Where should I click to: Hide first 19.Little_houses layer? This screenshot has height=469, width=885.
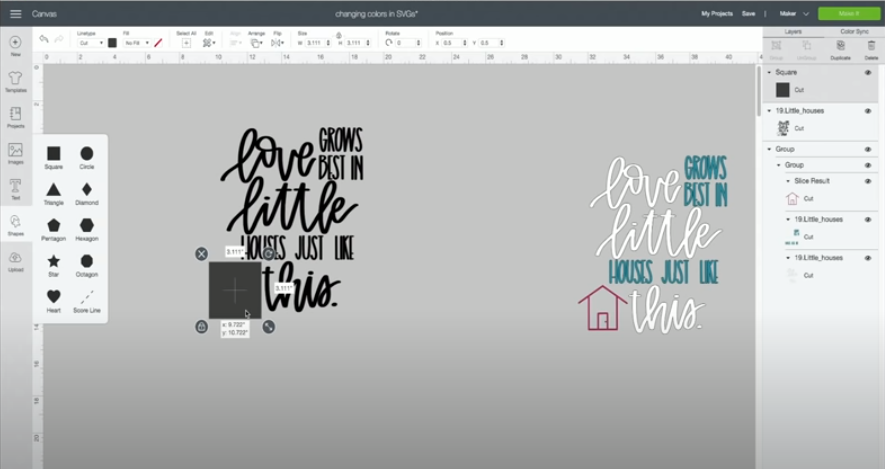tap(868, 111)
